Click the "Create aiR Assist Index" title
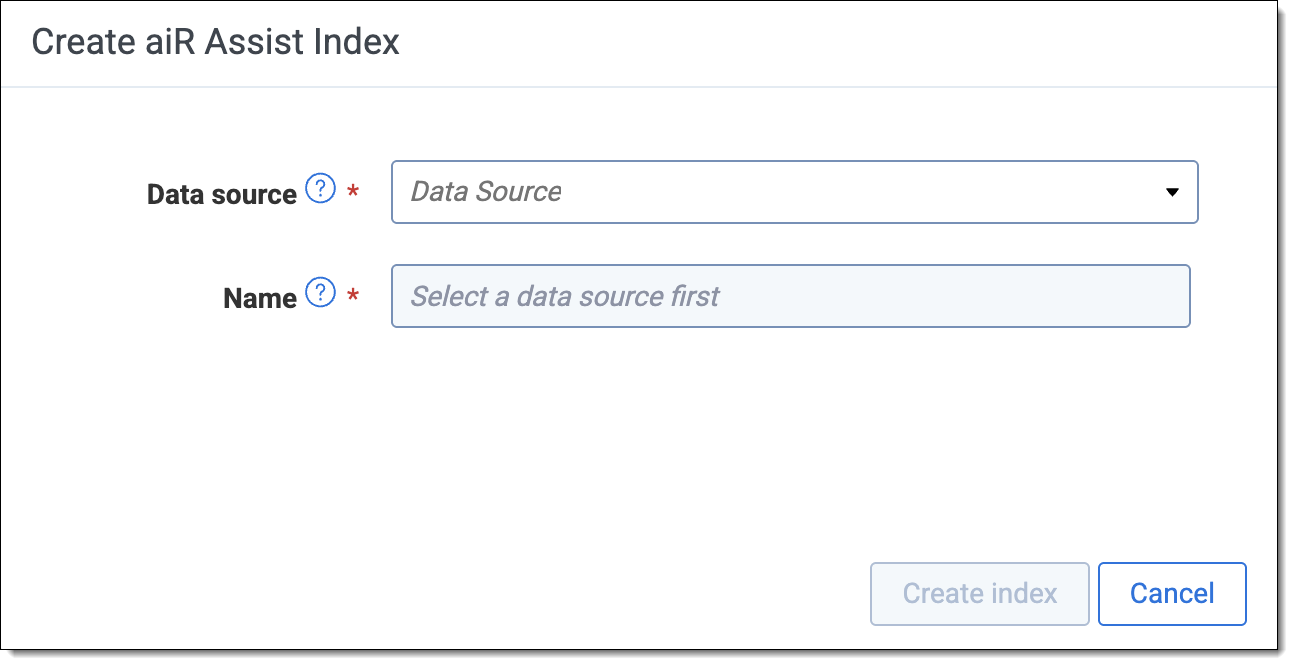Viewport: 1293px width, 665px height. tap(216, 42)
